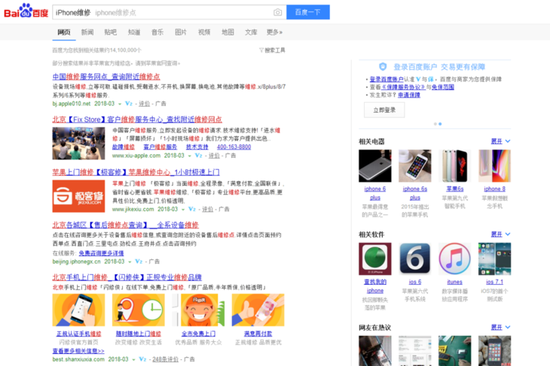Open camera image search in the search box

point(277,12)
